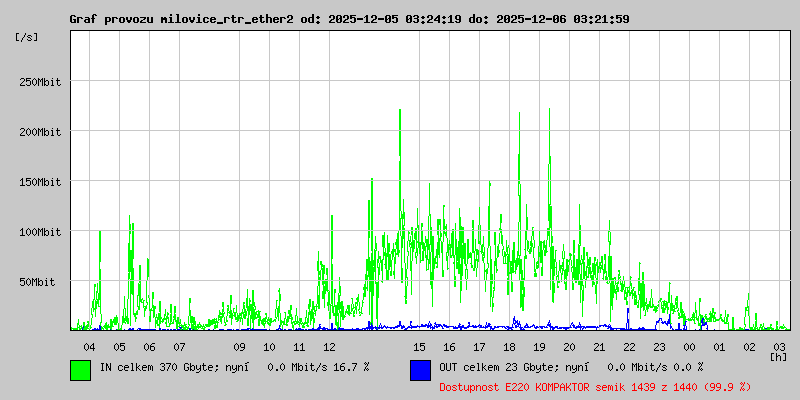Viewport: 800px width, 400px height.
Task: Click the red Dostupnost E220 KOMPAKTOR text
Action: 595,386
